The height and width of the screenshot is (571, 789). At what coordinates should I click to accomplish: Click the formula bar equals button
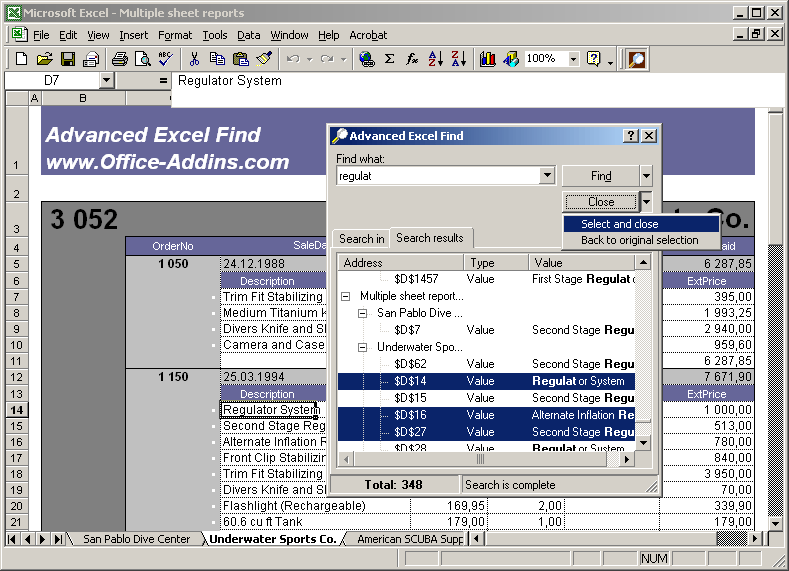point(163,80)
